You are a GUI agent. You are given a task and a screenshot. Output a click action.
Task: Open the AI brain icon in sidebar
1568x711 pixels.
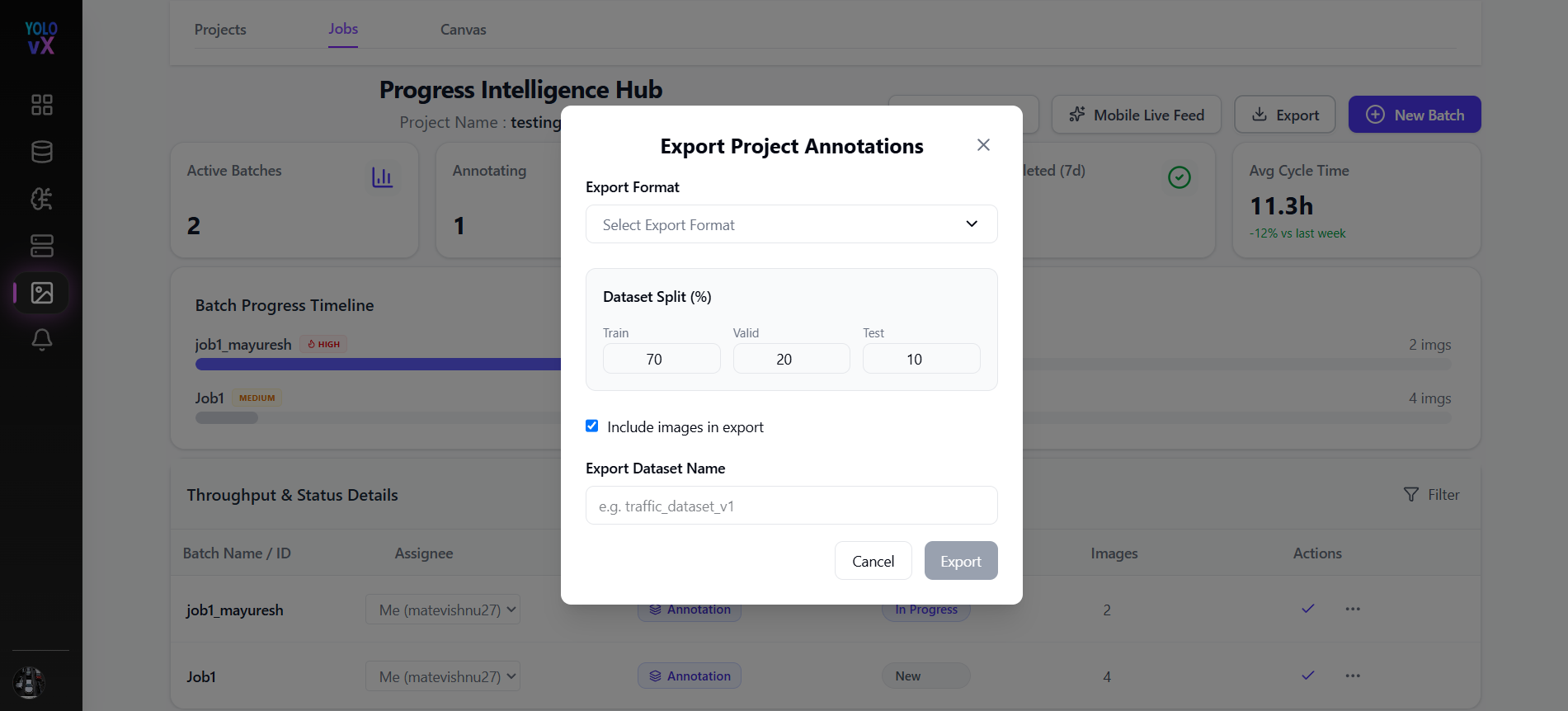coord(41,199)
